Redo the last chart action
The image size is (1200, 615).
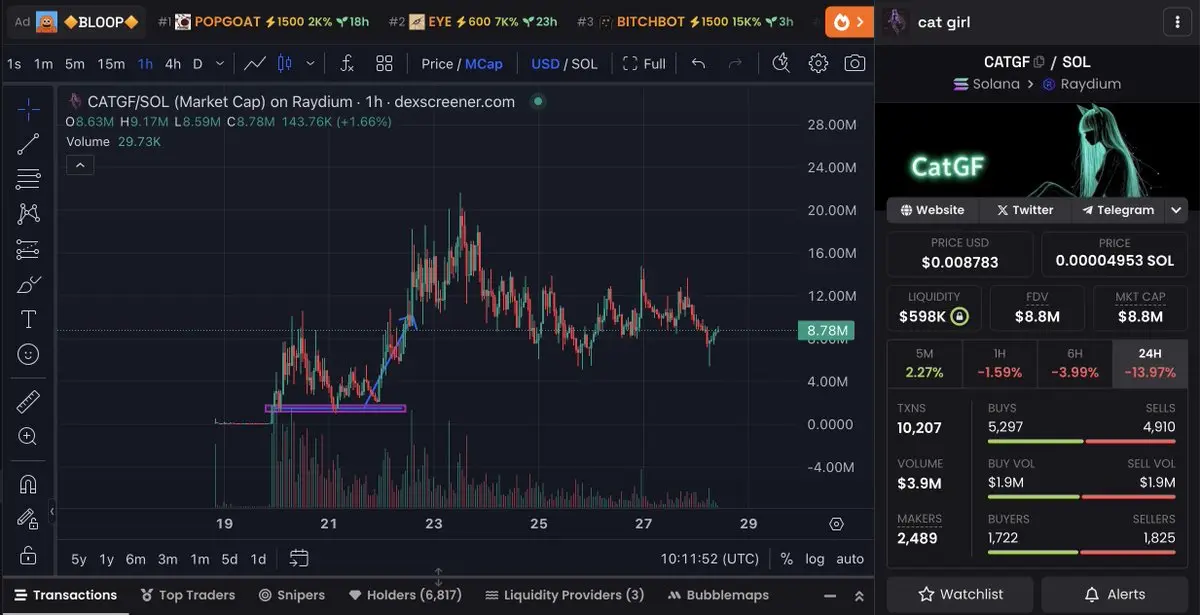735,63
